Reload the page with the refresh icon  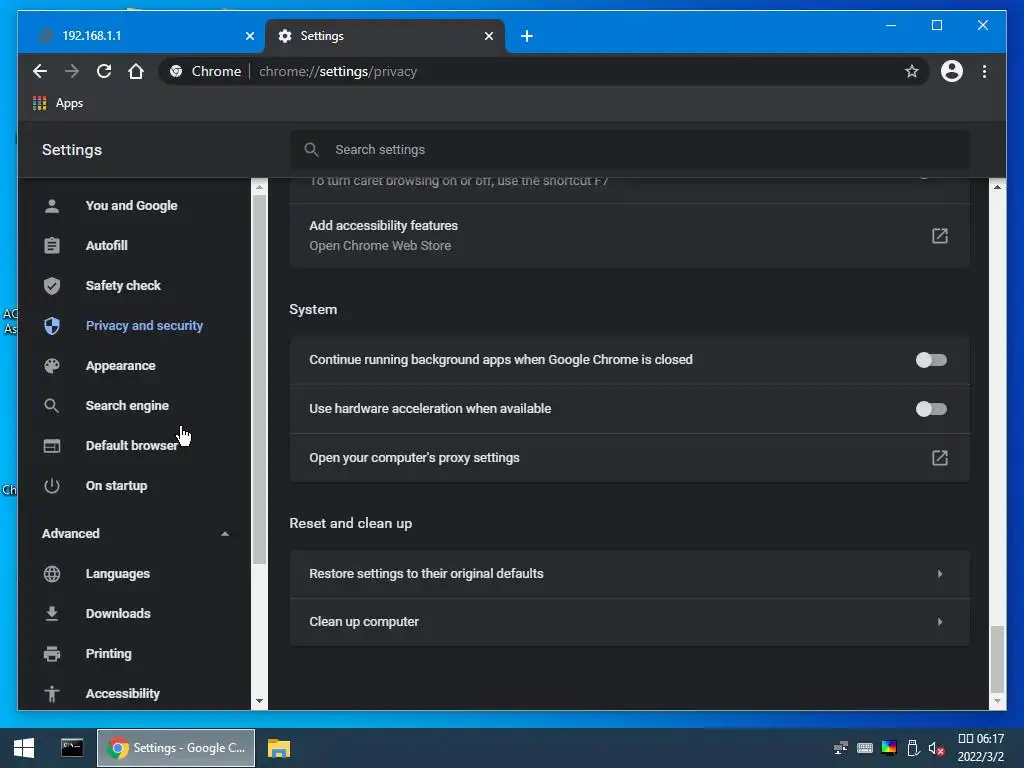[104, 71]
